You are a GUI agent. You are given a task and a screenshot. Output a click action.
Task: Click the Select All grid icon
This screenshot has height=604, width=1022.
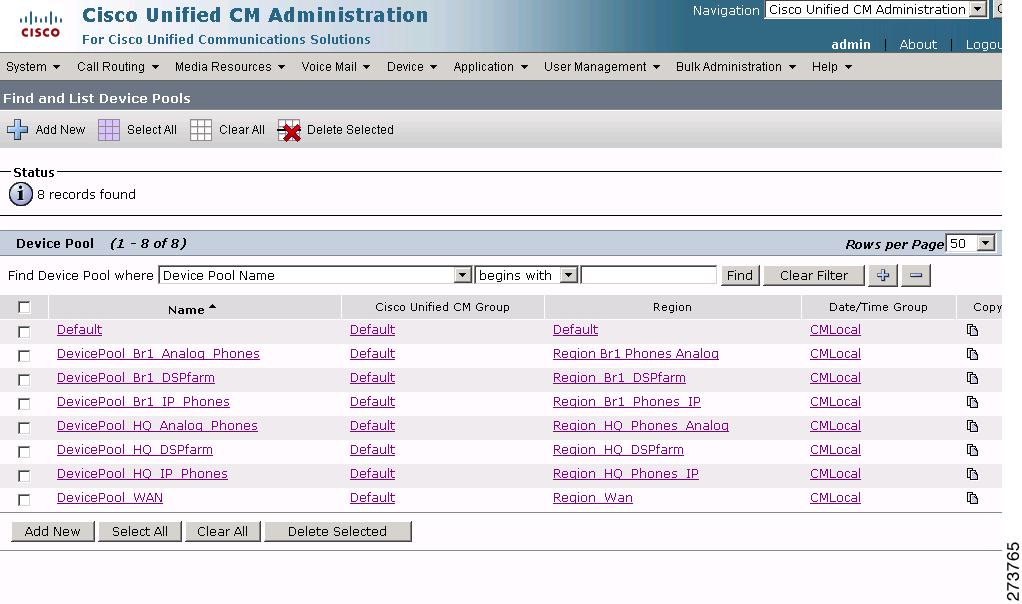coord(109,130)
